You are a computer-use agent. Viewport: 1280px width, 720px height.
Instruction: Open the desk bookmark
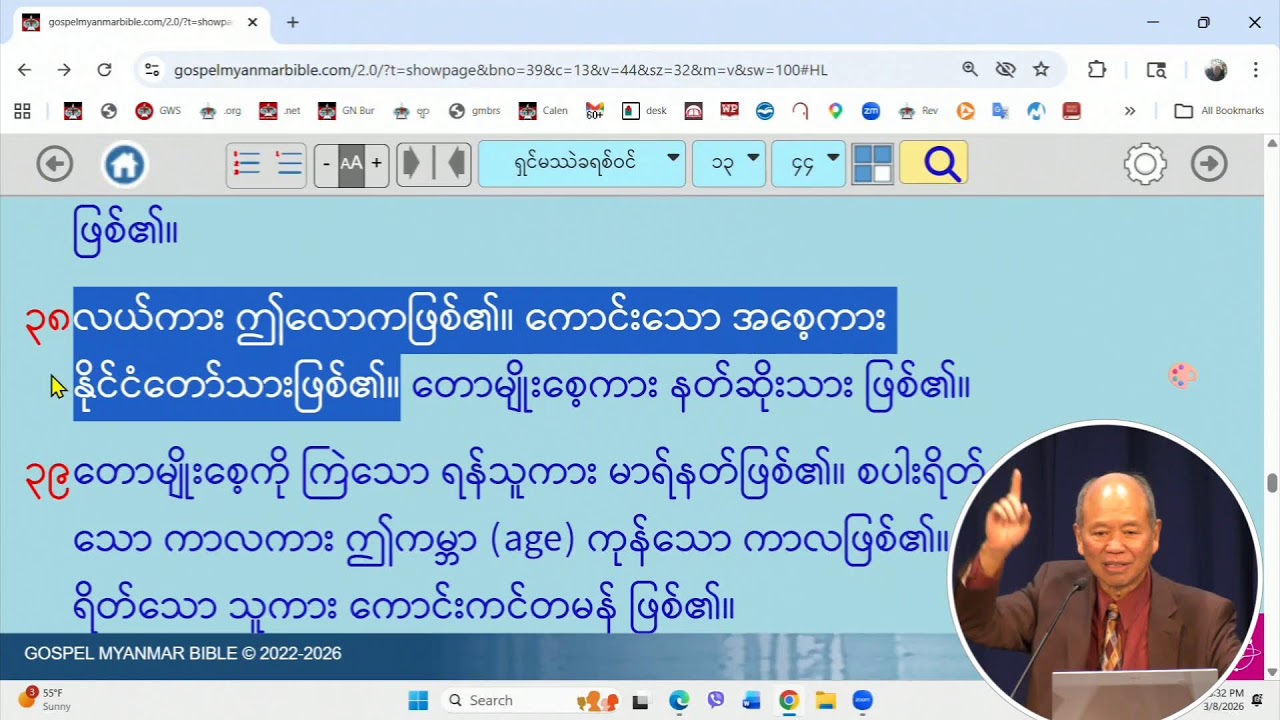(644, 111)
